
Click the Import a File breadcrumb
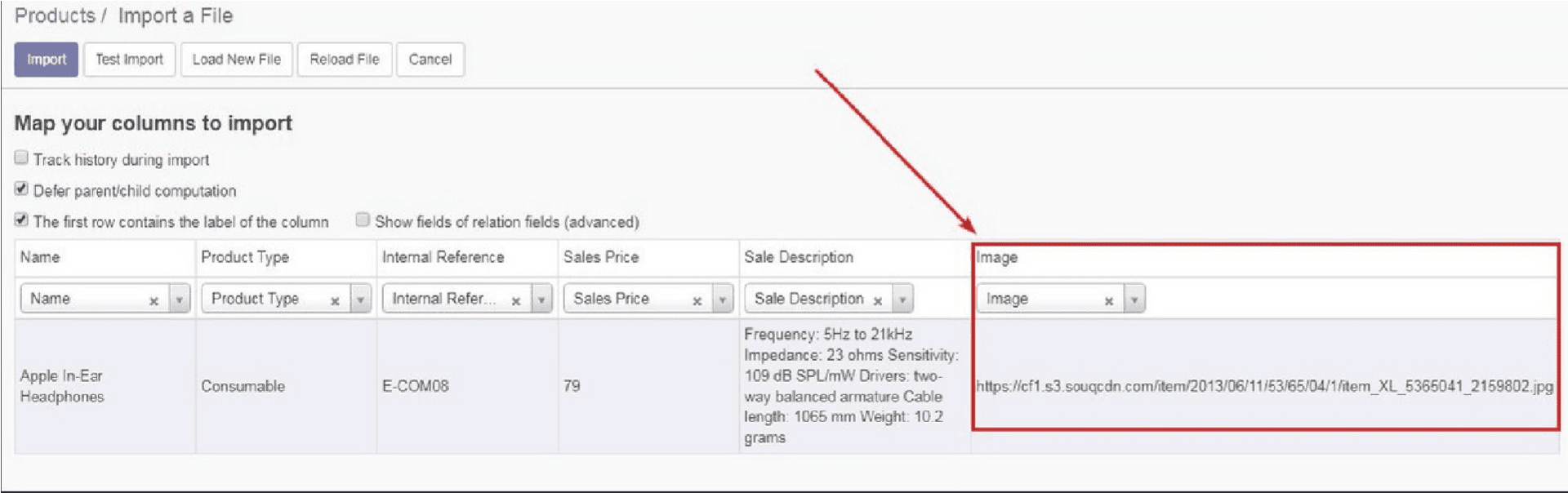pos(176,16)
